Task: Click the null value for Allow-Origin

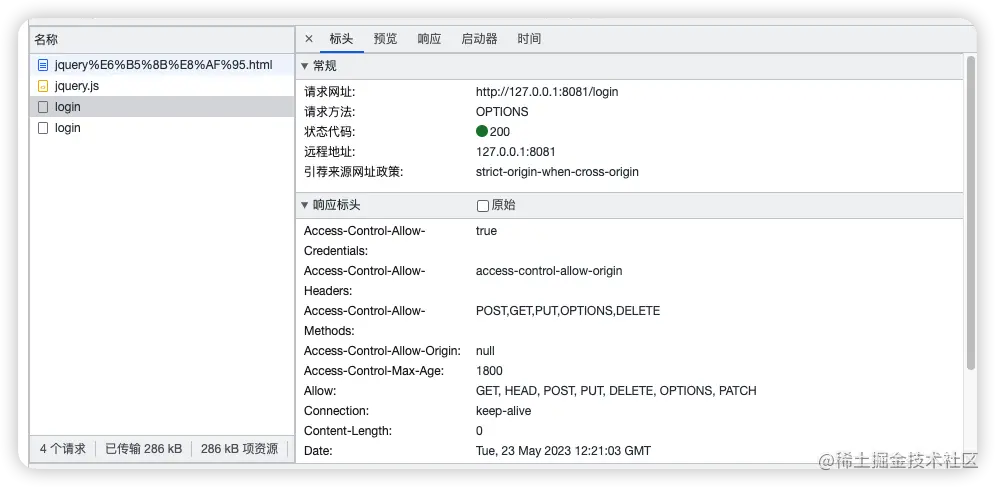Action: tap(485, 351)
